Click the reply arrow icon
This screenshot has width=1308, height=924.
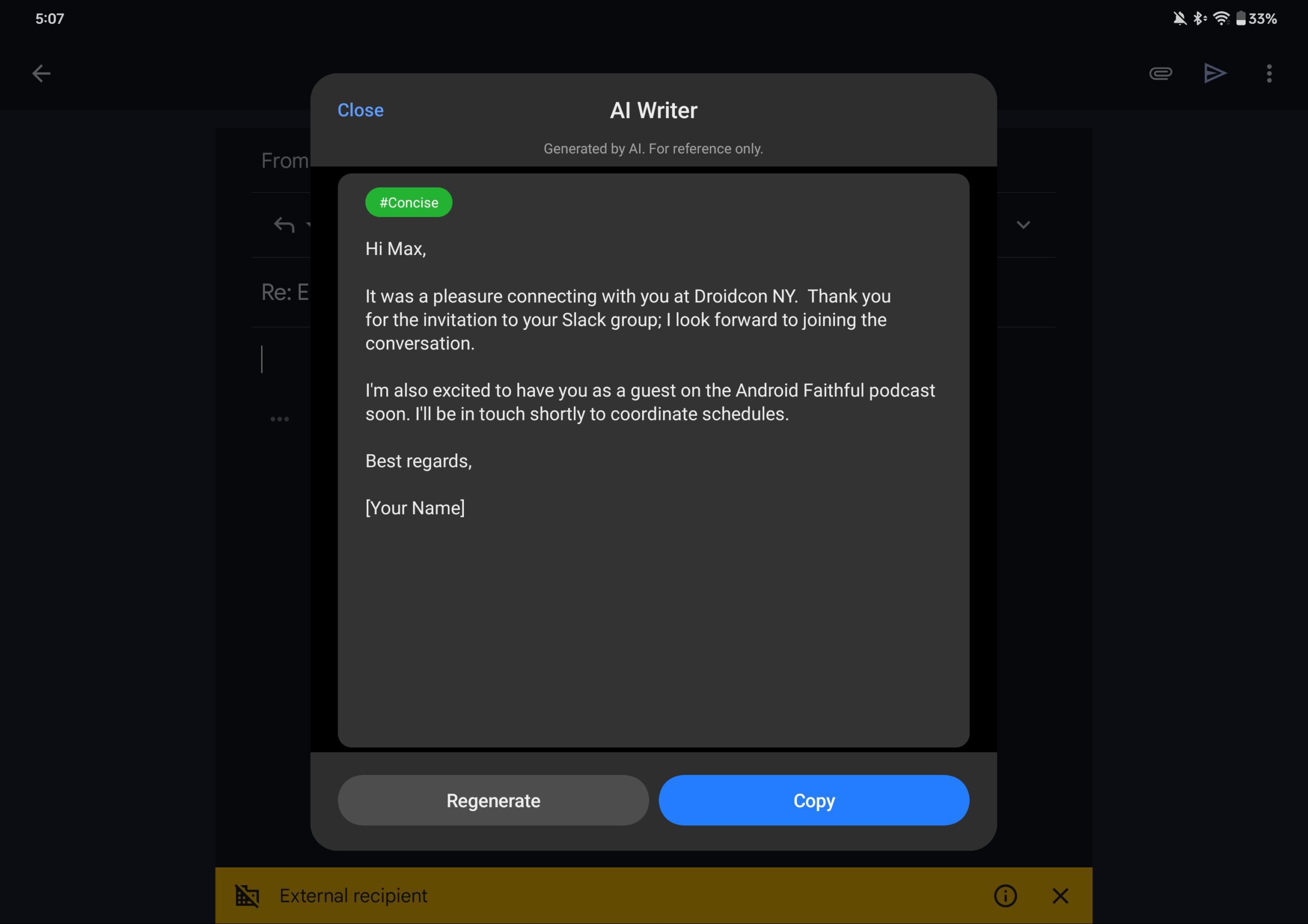click(x=284, y=225)
